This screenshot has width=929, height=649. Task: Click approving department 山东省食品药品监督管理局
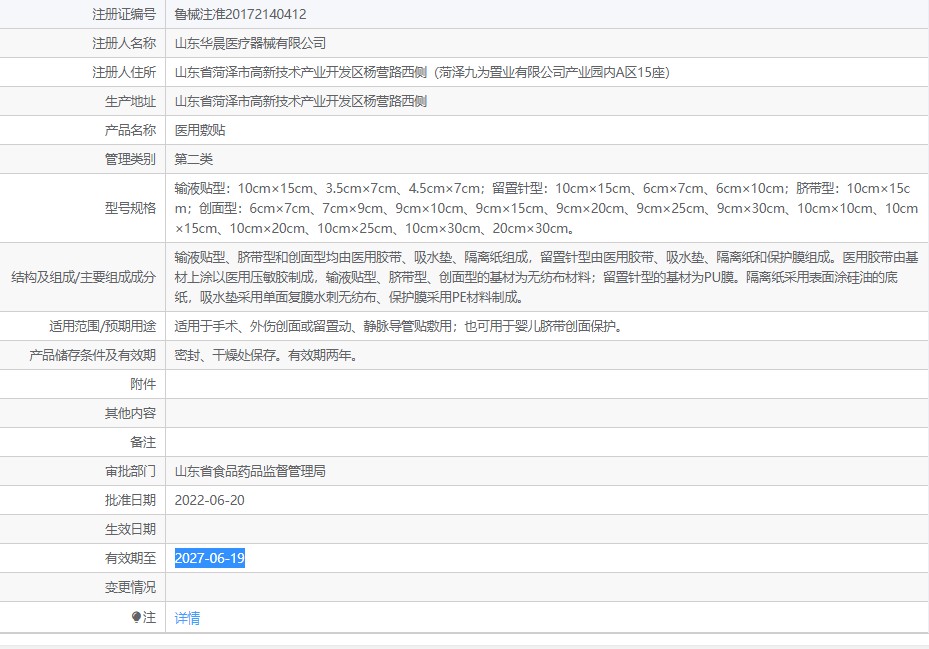[250, 471]
